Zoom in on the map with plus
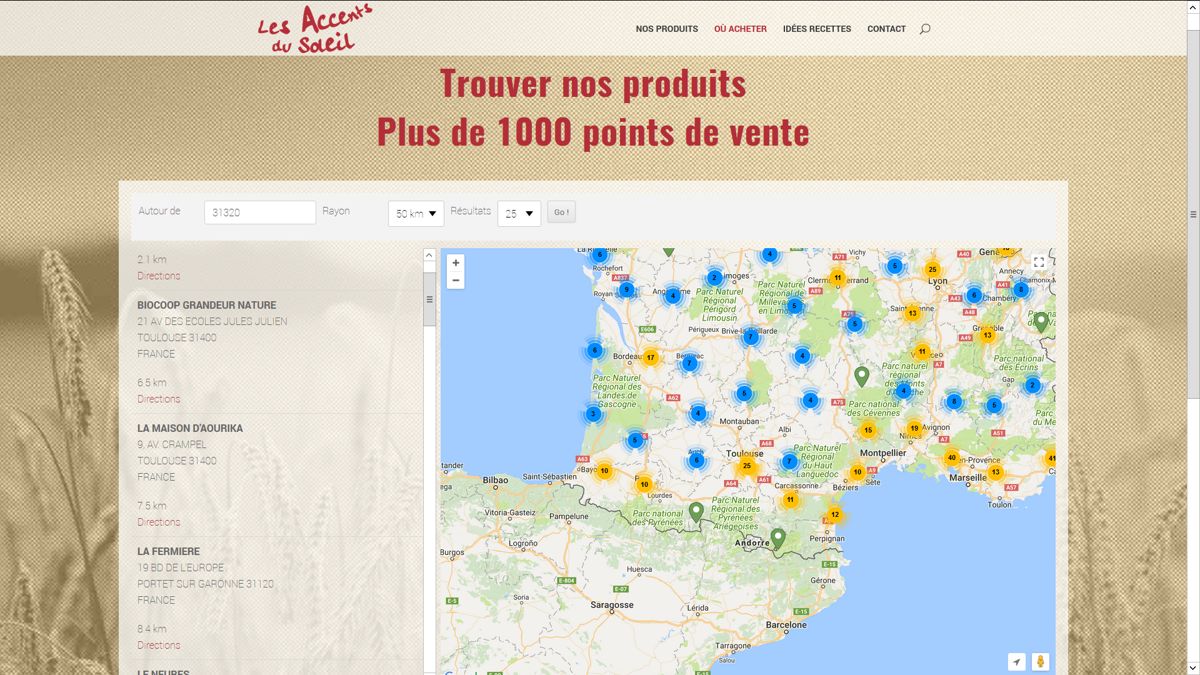Screen dimensions: 1200x675 [456, 263]
